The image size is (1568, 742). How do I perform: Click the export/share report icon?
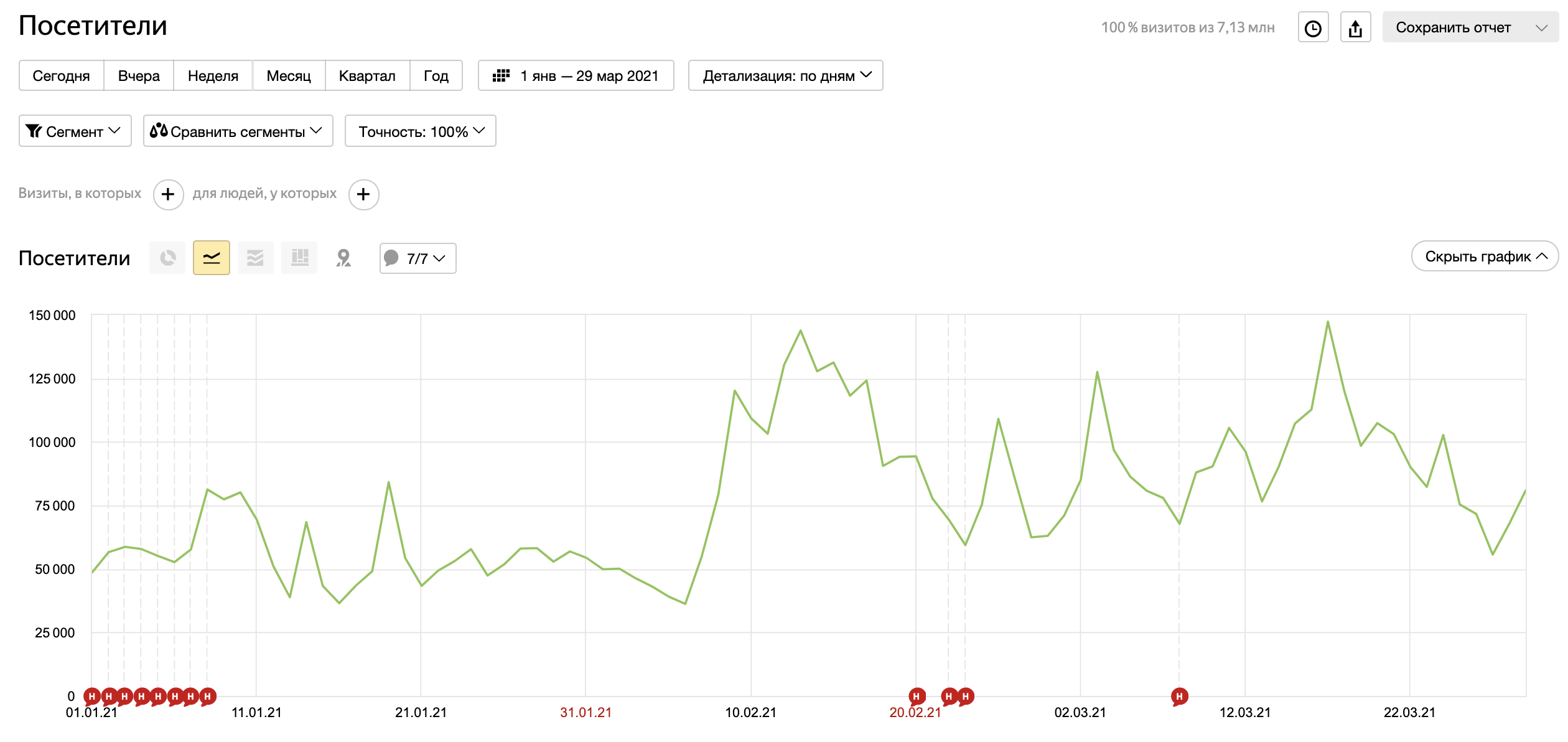pos(1355,27)
